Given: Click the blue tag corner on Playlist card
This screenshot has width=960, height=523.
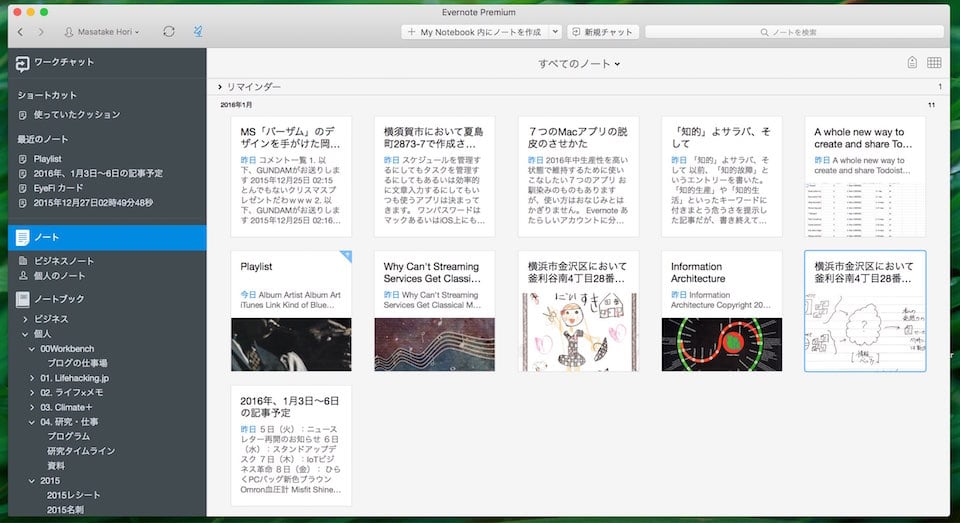Looking at the screenshot, I should (346, 256).
